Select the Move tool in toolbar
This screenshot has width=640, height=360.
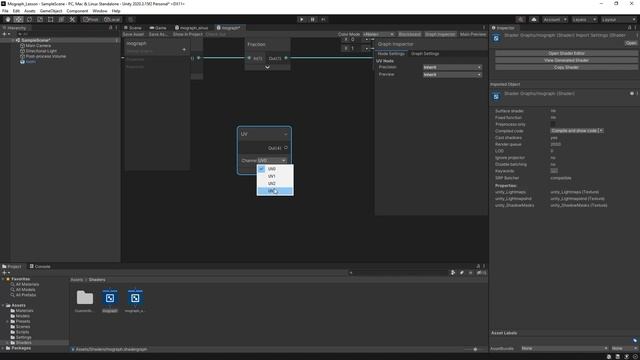pos(18,20)
